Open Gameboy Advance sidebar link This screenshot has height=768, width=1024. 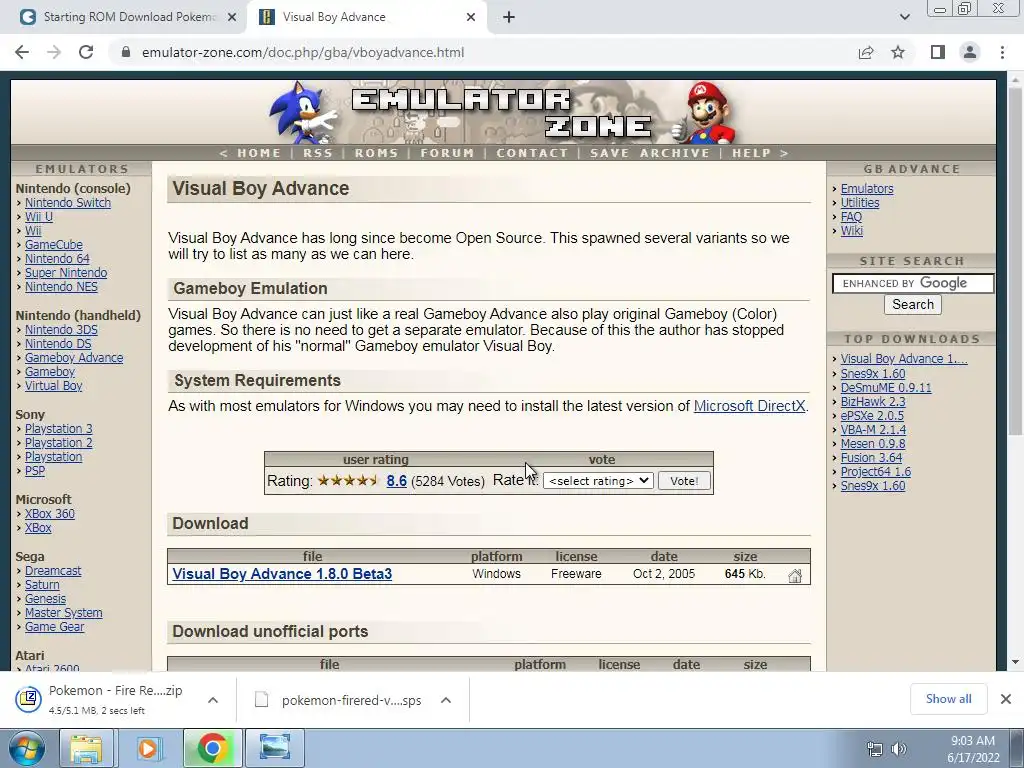tap(74, 358)
